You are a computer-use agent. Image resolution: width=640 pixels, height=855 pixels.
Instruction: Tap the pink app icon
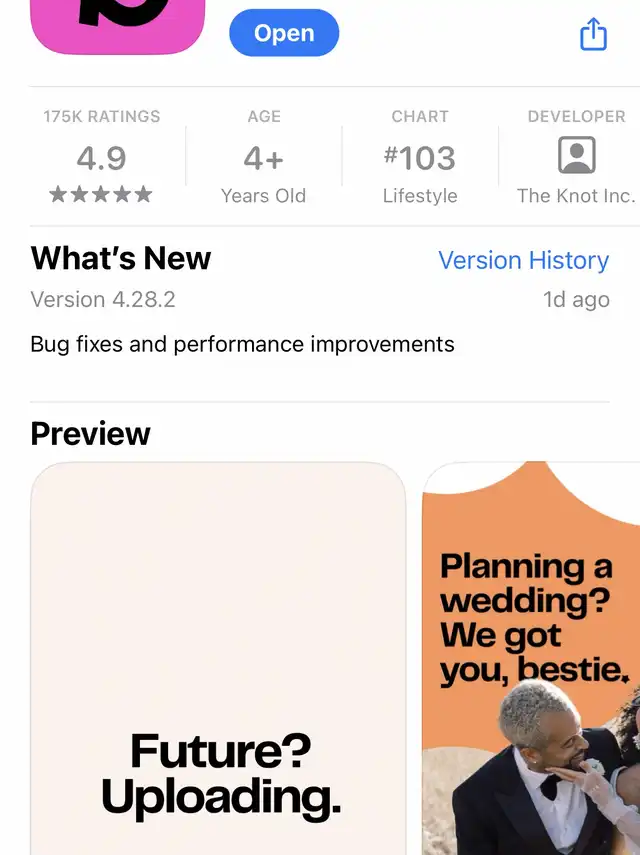[118, 27]
